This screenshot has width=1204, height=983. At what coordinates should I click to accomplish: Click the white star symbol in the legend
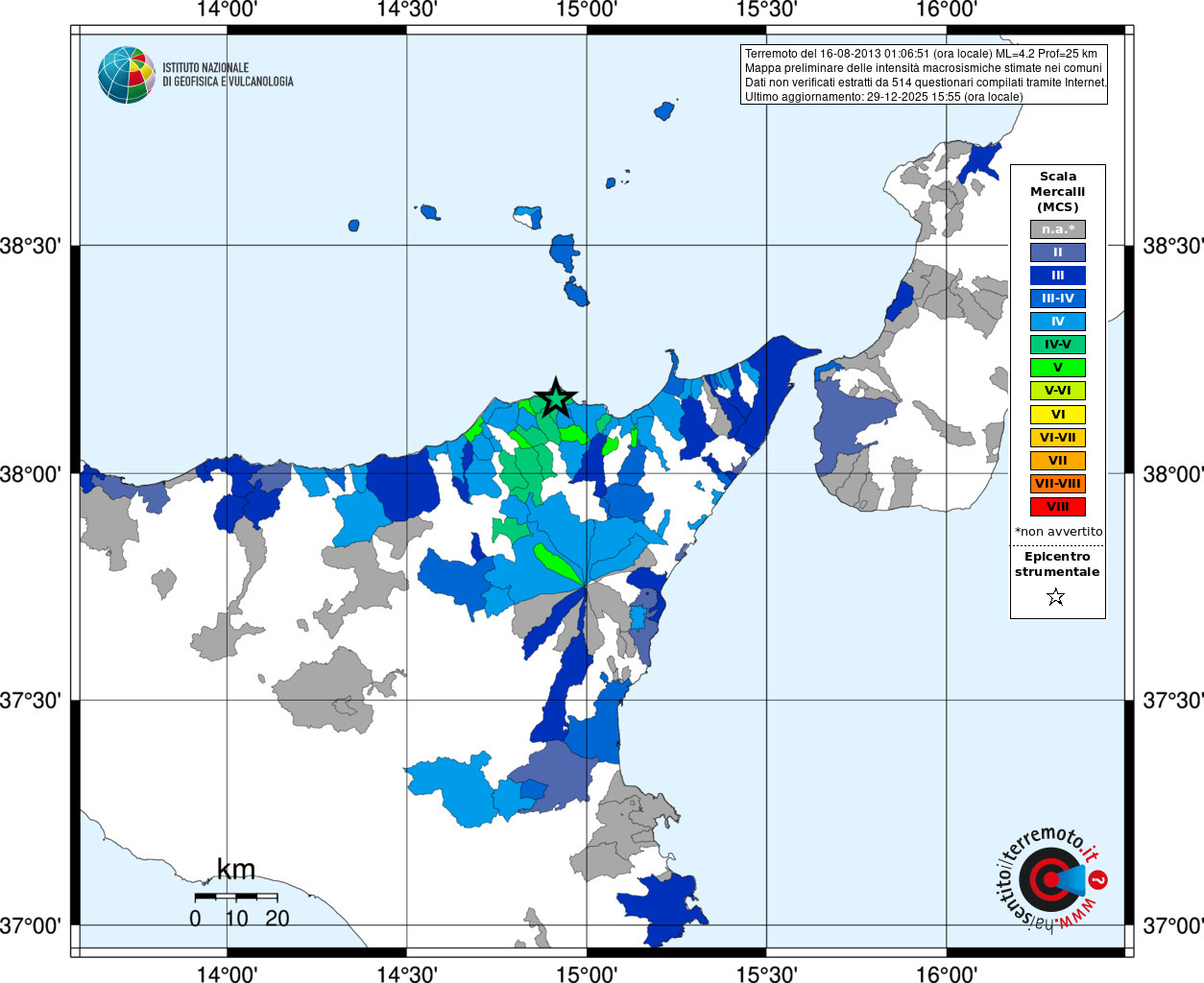1056,597
